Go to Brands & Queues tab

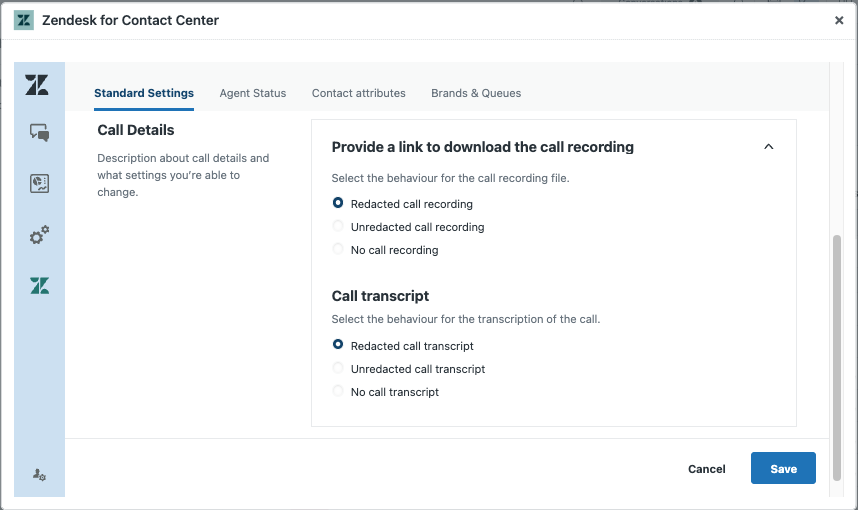[x=476, y=93]
